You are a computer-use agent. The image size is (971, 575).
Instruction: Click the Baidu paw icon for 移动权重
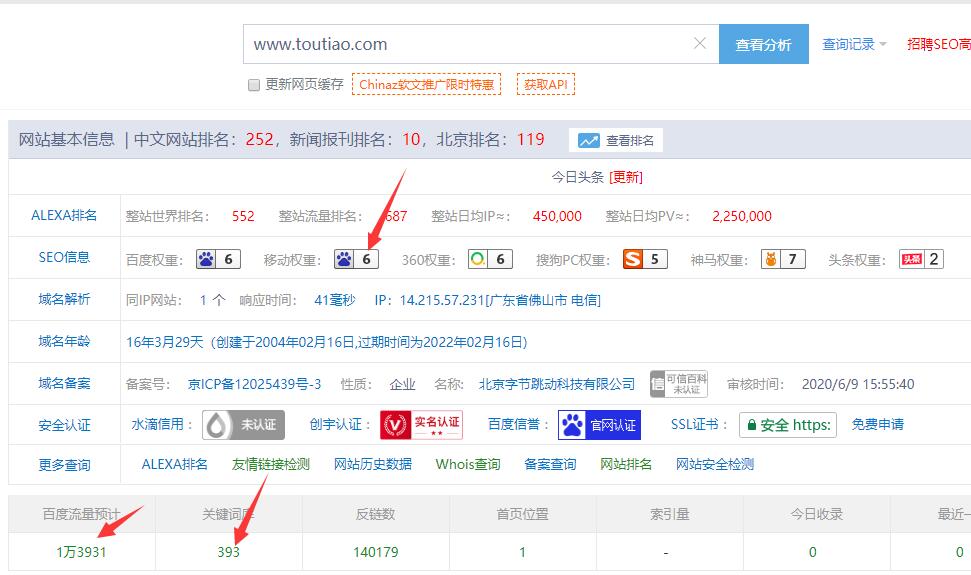click(x=344, y=259)
